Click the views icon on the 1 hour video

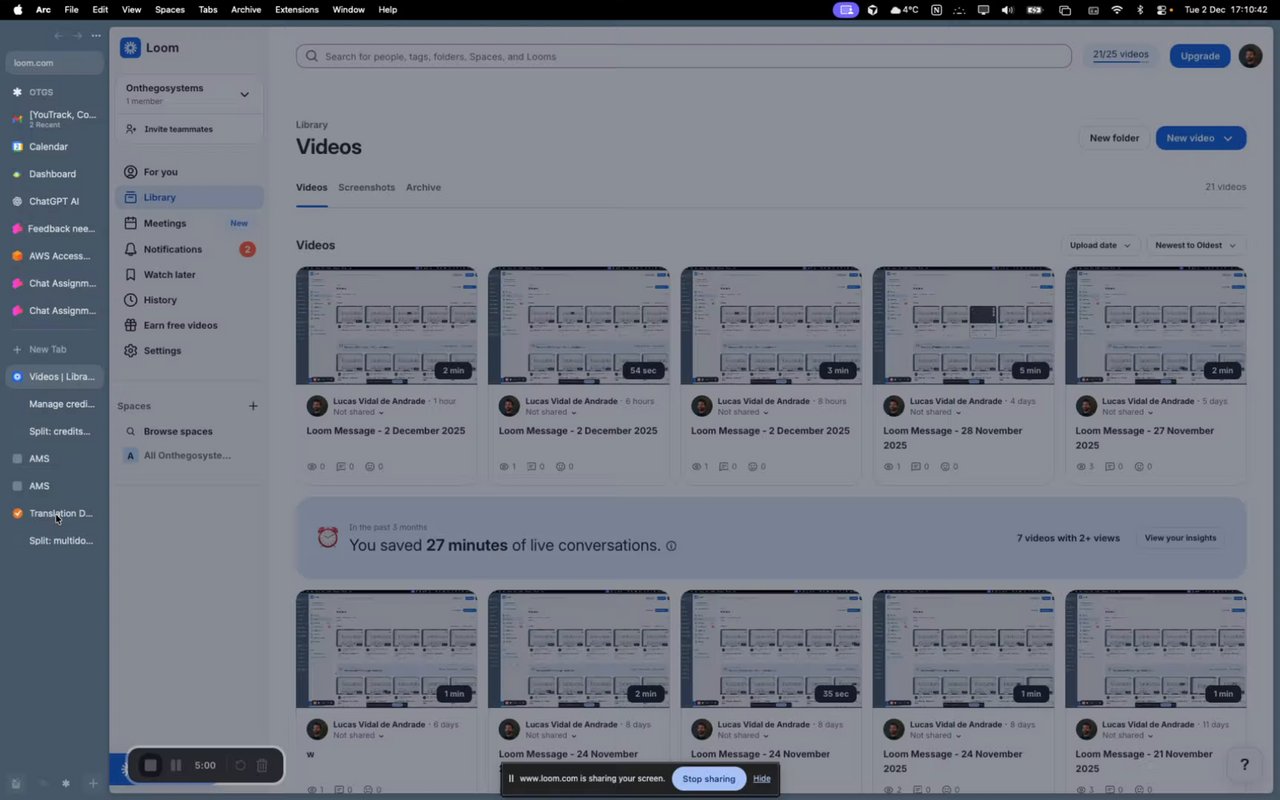(x=311, y=467)
